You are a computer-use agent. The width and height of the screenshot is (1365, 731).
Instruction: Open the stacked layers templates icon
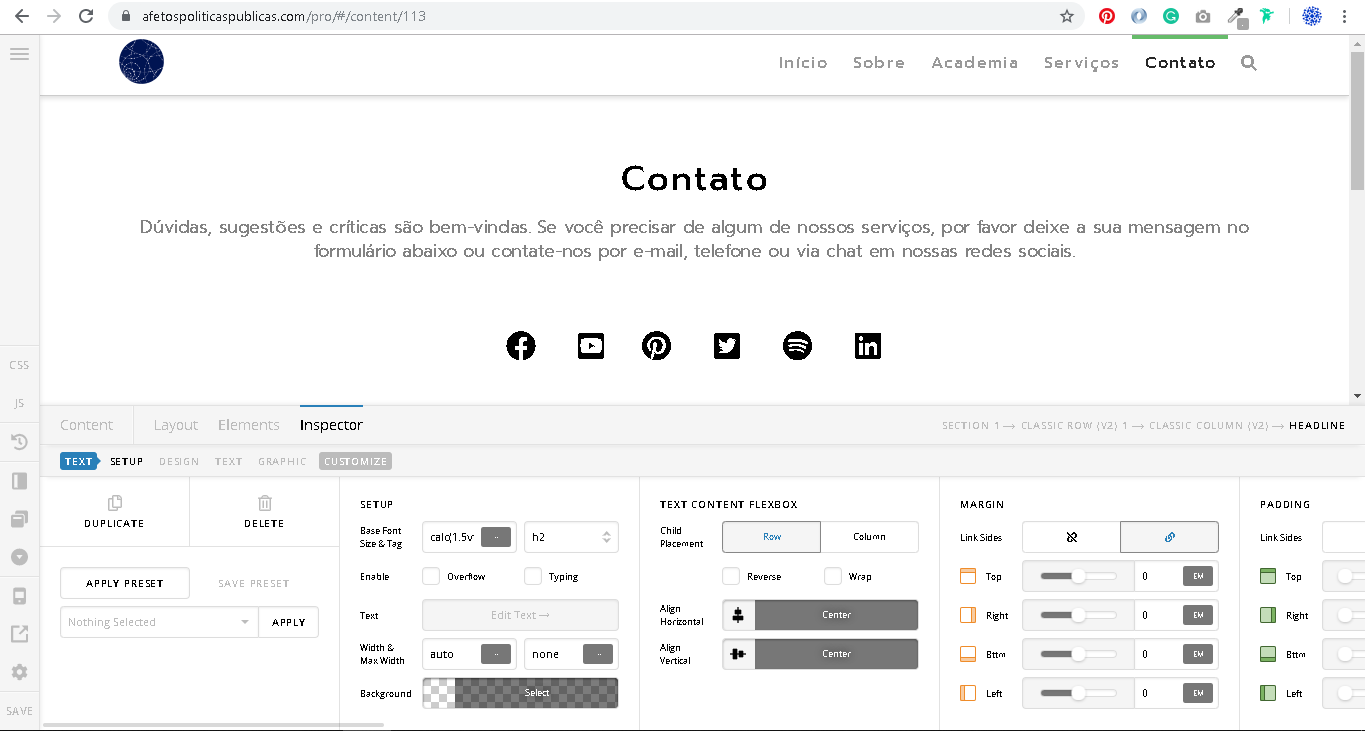[x=19, y=519]
